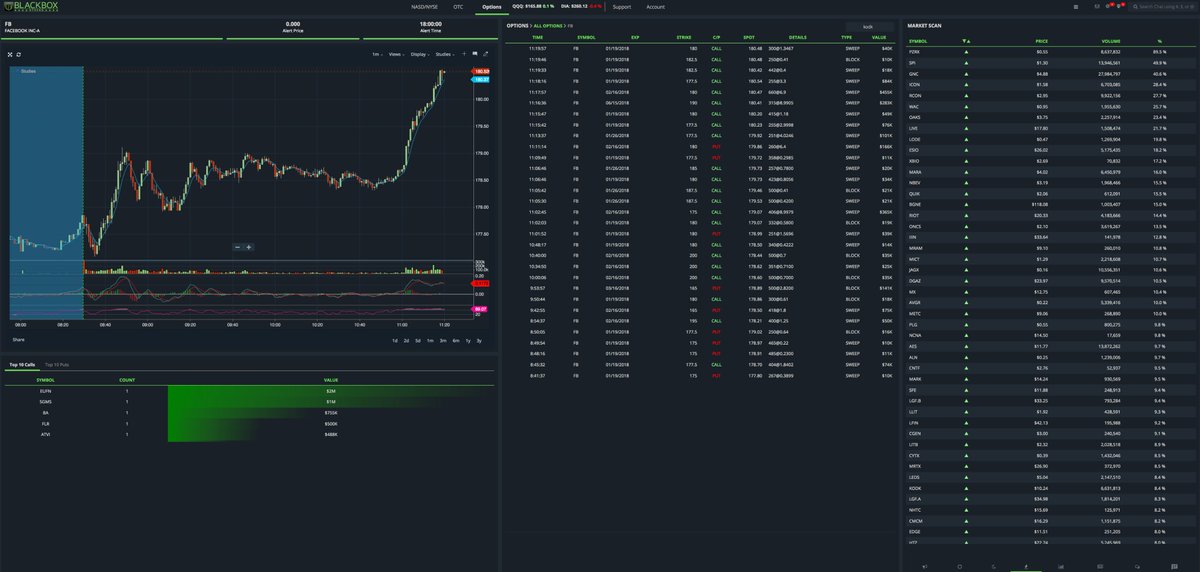Set chart range to 2d

(x=406, y=340)
